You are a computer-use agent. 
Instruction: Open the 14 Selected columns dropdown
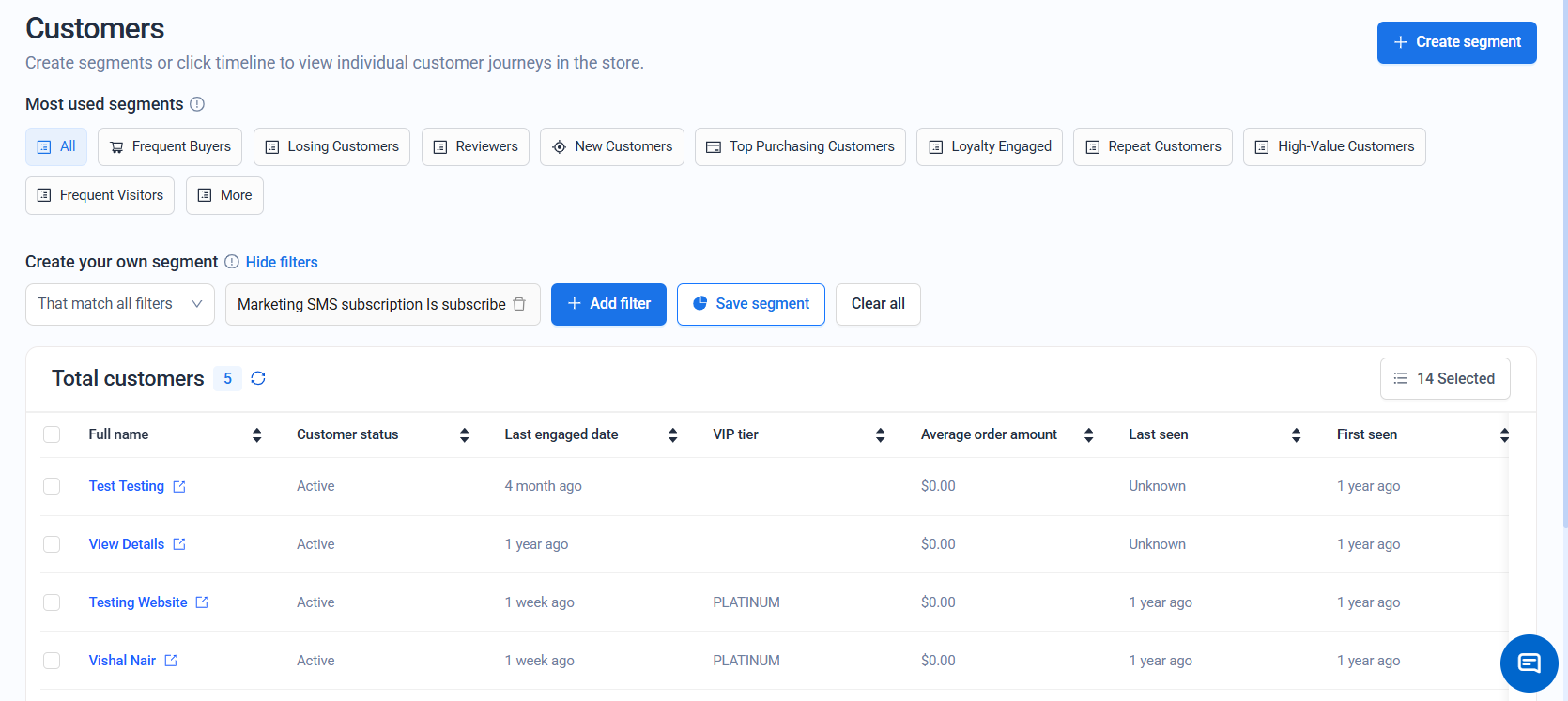(1444, 378)
